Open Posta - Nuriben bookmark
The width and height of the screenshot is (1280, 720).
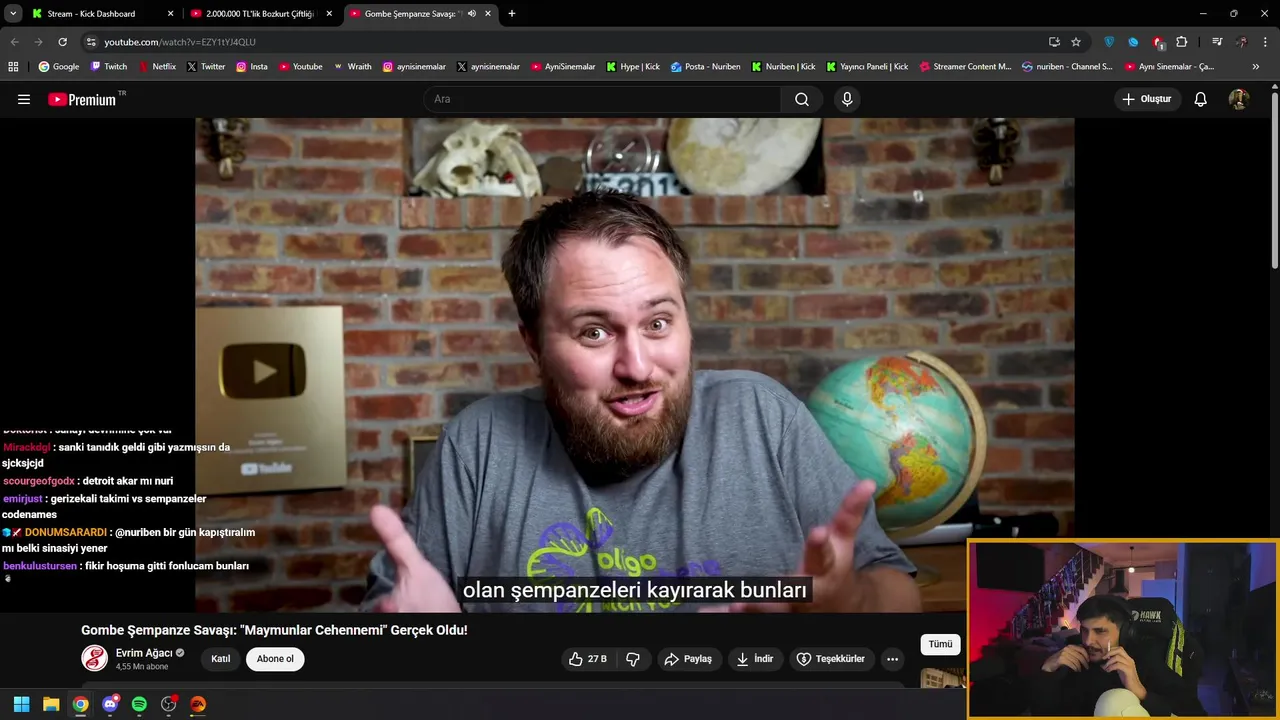pyautogui.click(x=706, y=67)
